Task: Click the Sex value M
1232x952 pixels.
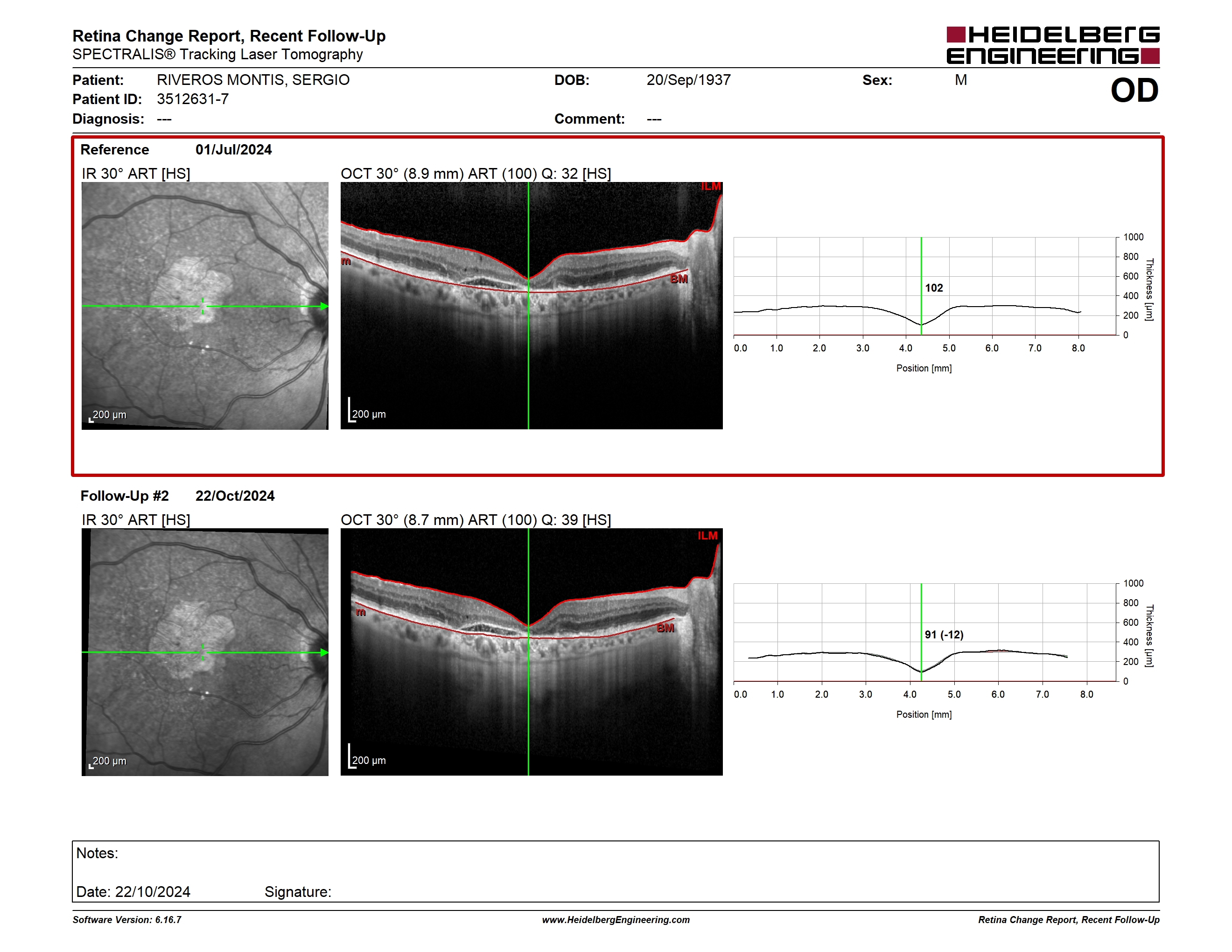Action: click(x=961, y=80)
